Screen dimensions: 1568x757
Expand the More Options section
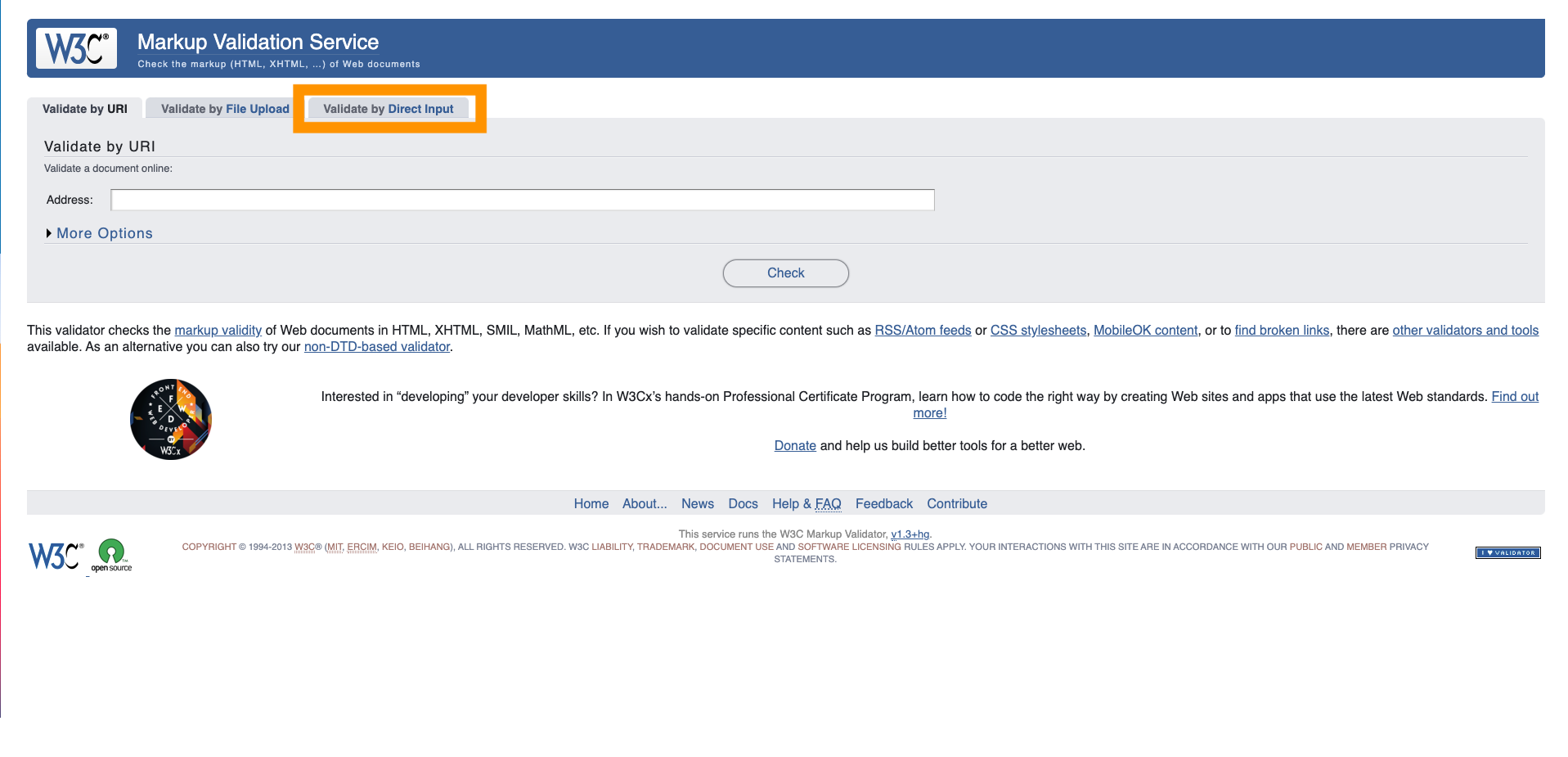[104, 233]
